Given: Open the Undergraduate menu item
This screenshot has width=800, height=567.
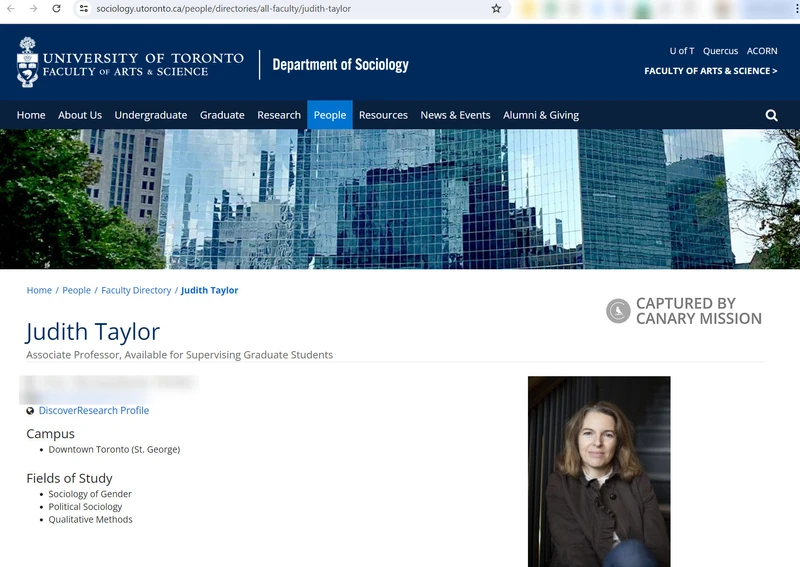Looking at the screenshot, I should tap(151, 115).
